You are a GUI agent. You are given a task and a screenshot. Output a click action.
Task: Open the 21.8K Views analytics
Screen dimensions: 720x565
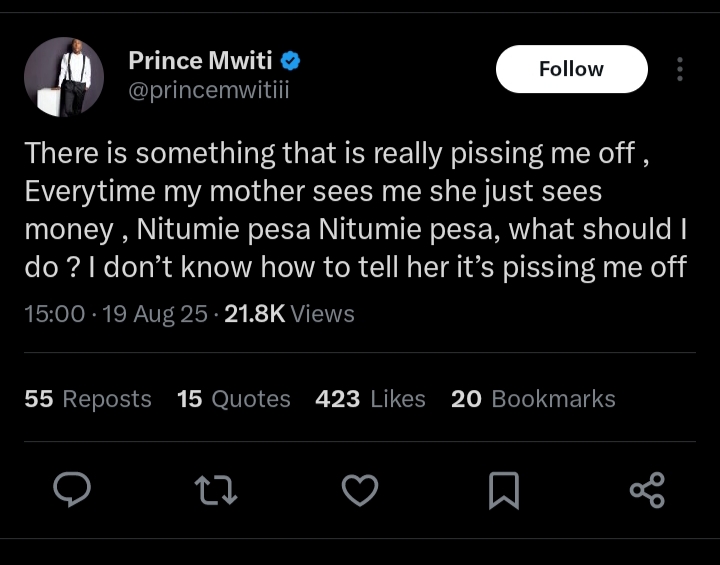coord(289,314)
